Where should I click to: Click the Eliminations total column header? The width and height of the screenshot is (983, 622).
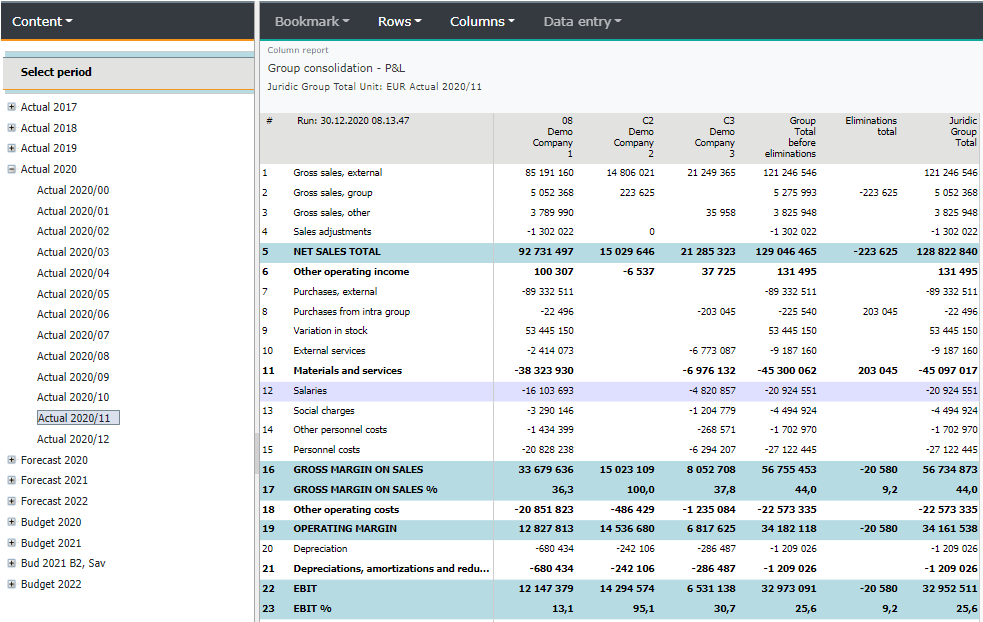click(871, 126)
